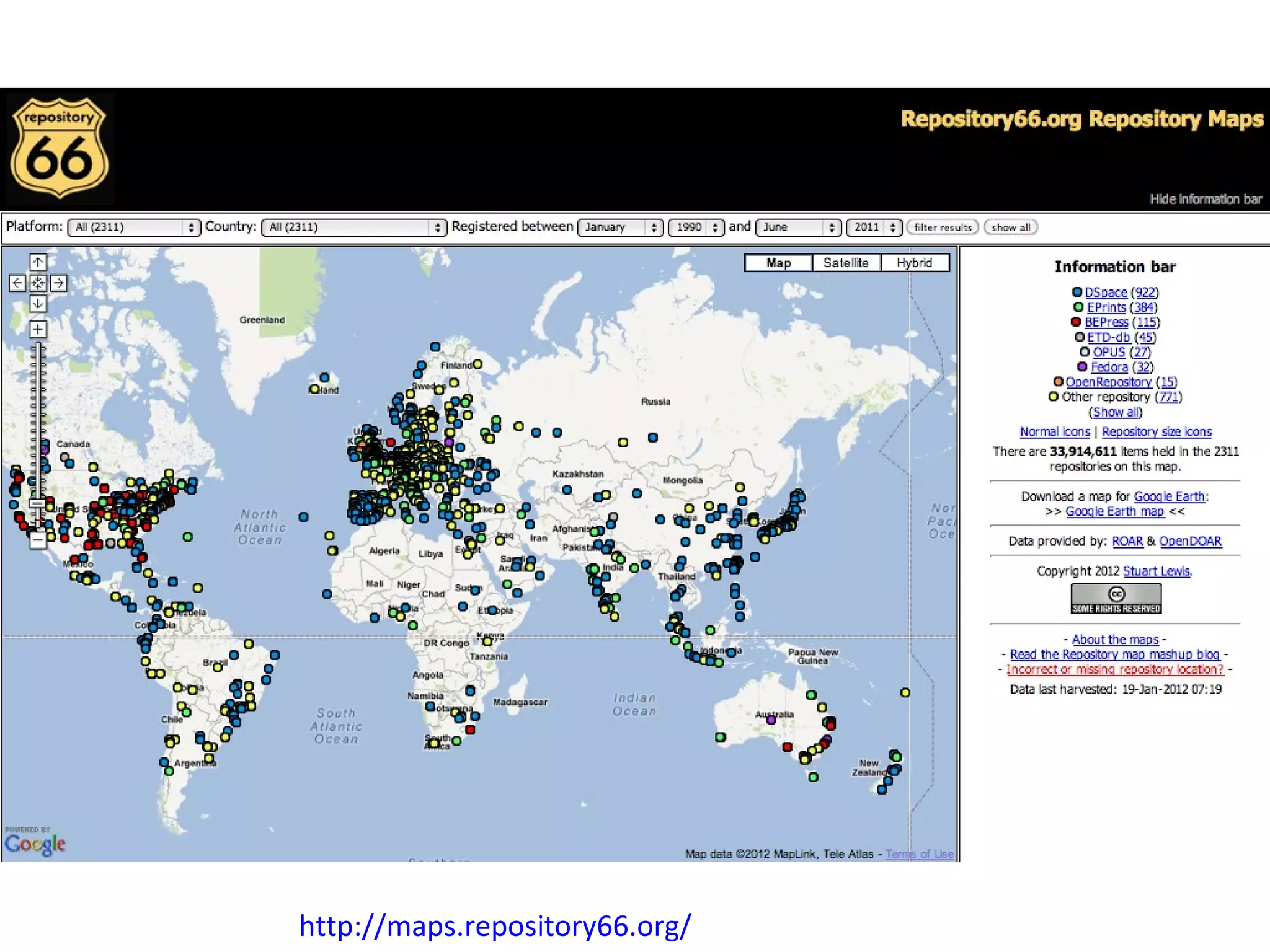The height and width of the screenshot is (952, 1270).
Task: Click the Creative Commons license badge
Action: [x=1116, y=599]
